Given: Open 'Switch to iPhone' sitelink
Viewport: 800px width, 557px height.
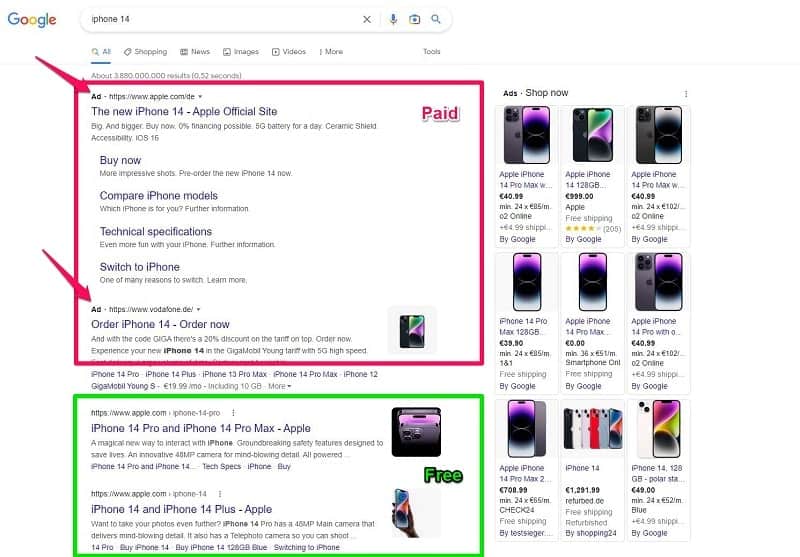Looking at the screenshot, I should (x=140, y=267).
